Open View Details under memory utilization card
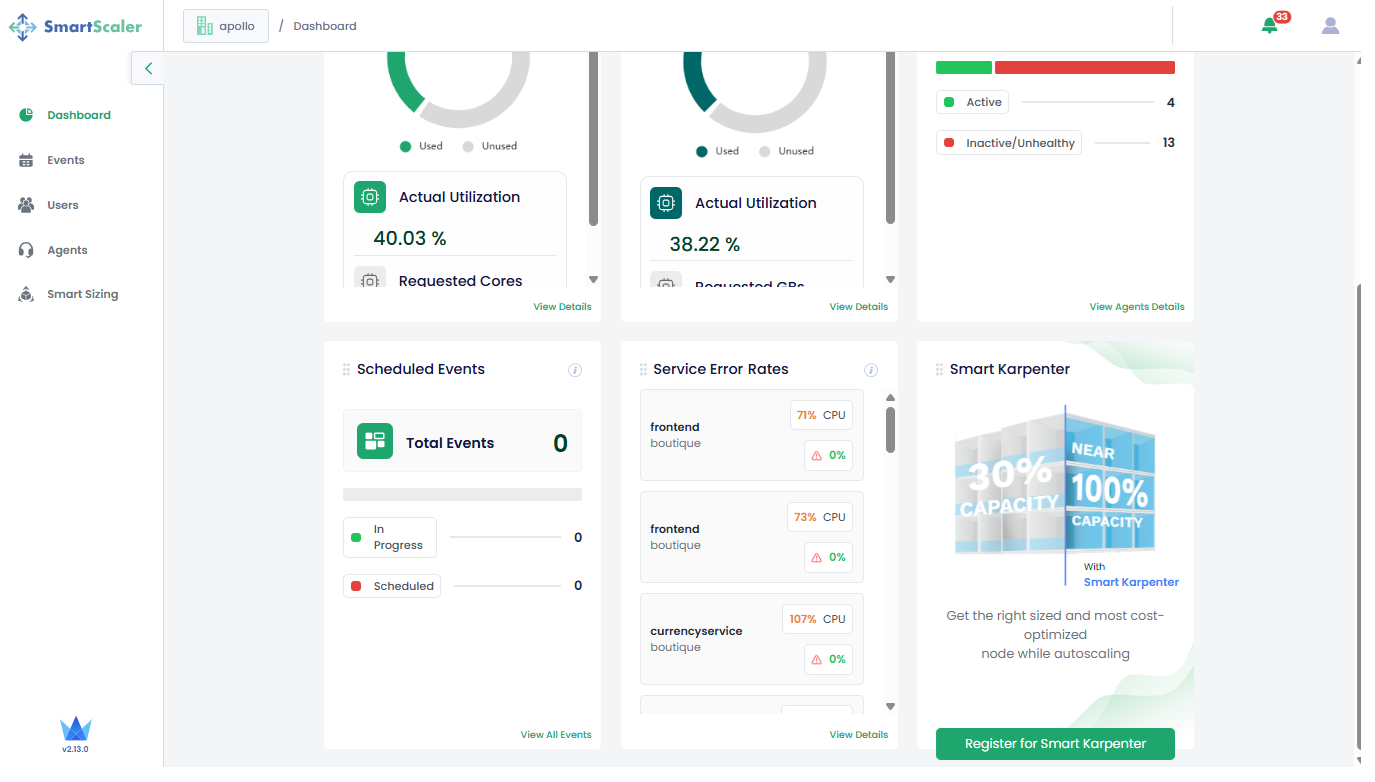The image size is (1375, 782). [858, 307]
